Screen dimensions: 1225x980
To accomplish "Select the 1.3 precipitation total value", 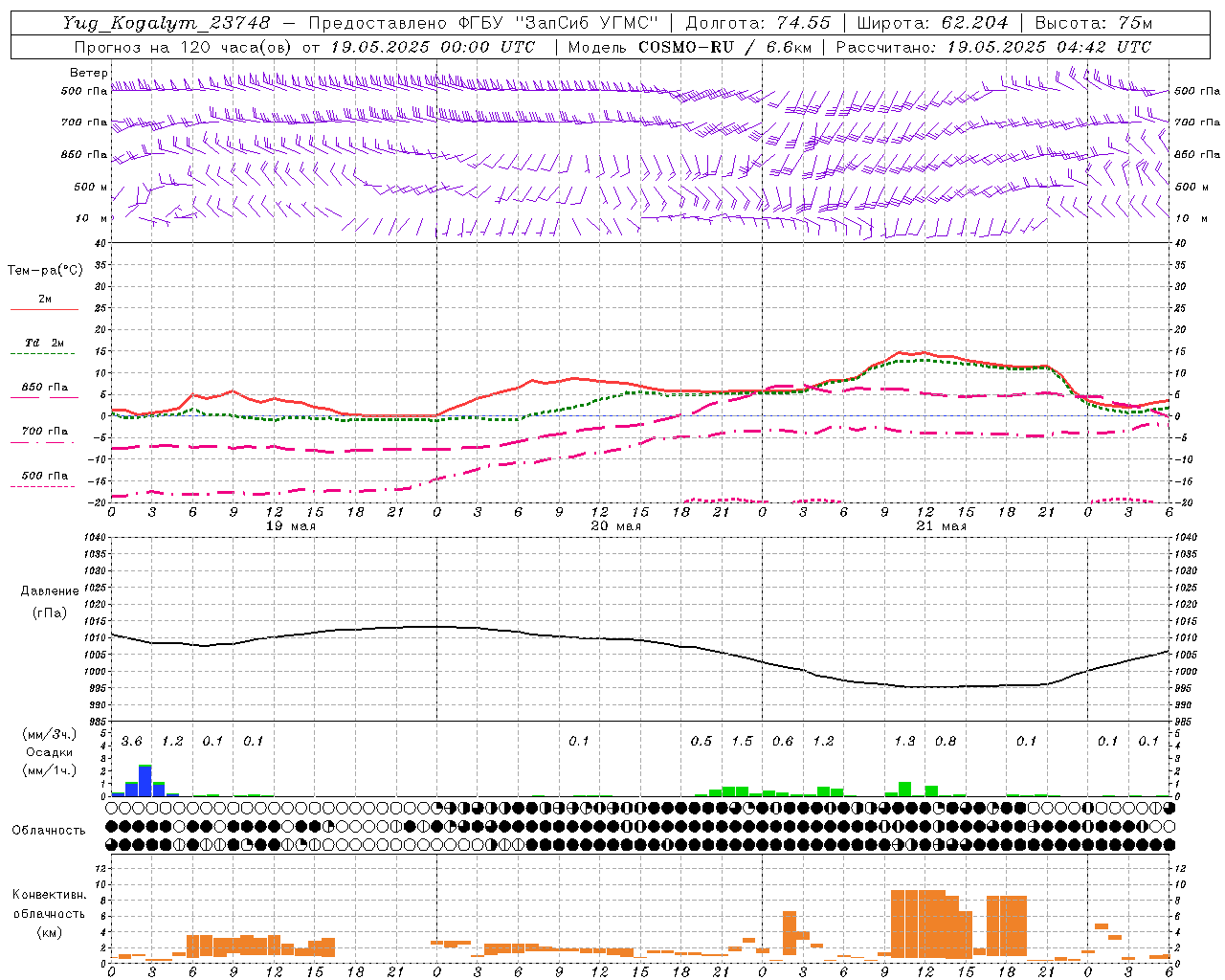I will (x=904, y=742).
